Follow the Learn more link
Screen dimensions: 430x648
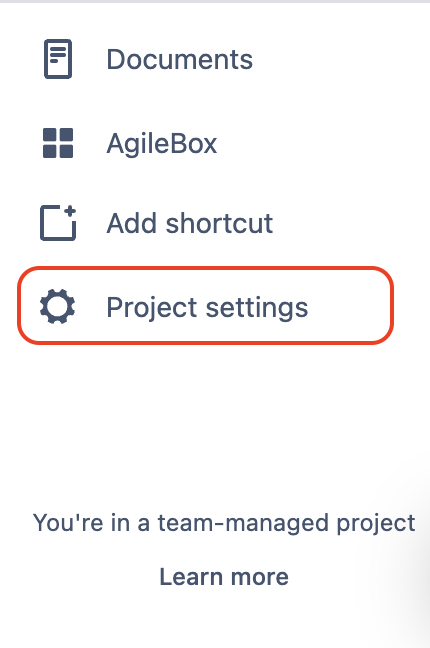tap(224, 577)
